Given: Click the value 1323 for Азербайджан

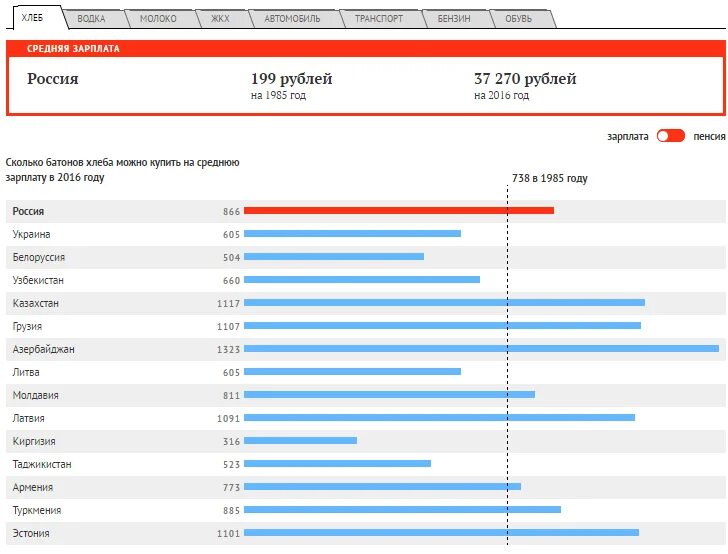Looking at the screenshot, I should [228, 350].
